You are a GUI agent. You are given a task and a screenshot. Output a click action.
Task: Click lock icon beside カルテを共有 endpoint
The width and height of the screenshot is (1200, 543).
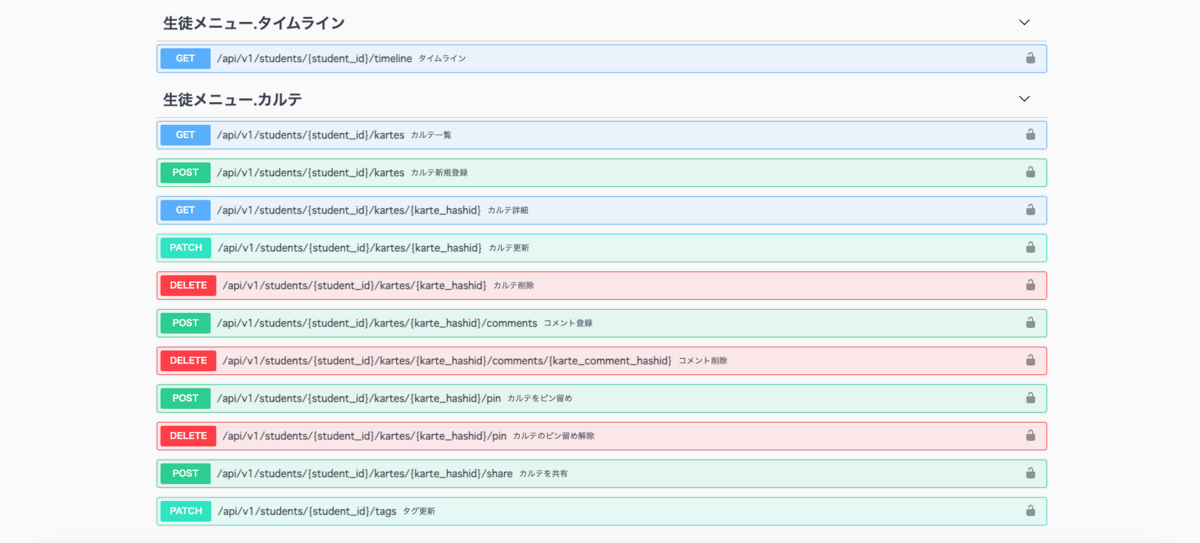click(1030, 473)
